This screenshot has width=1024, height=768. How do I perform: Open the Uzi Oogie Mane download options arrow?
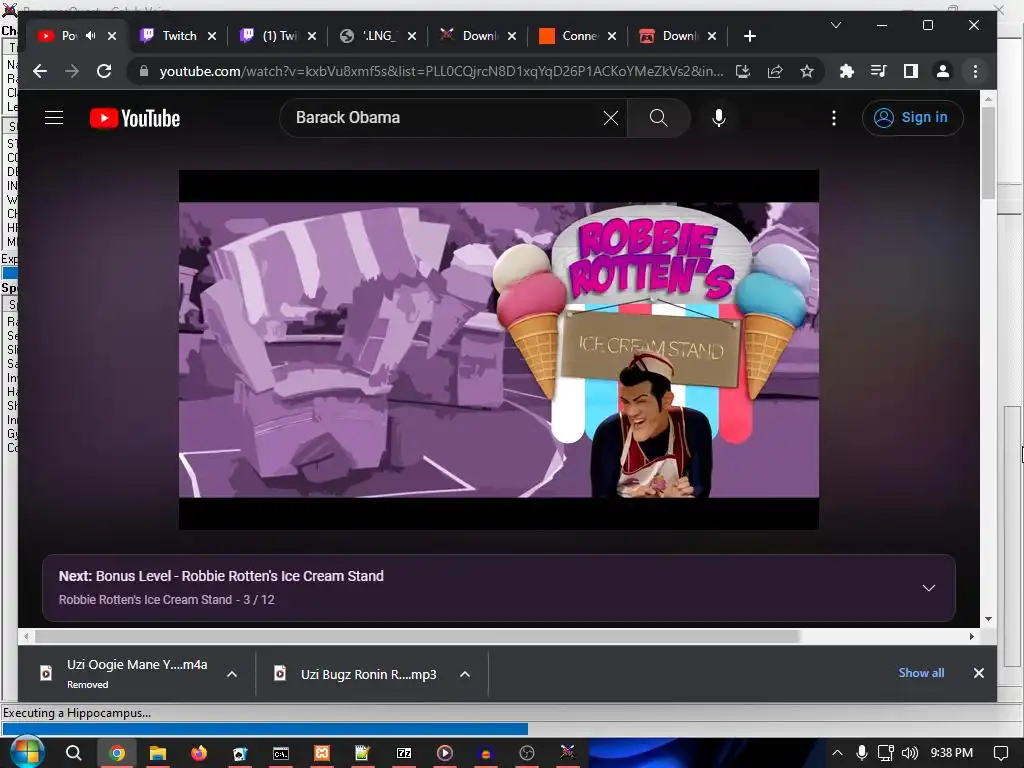[232, 674]
